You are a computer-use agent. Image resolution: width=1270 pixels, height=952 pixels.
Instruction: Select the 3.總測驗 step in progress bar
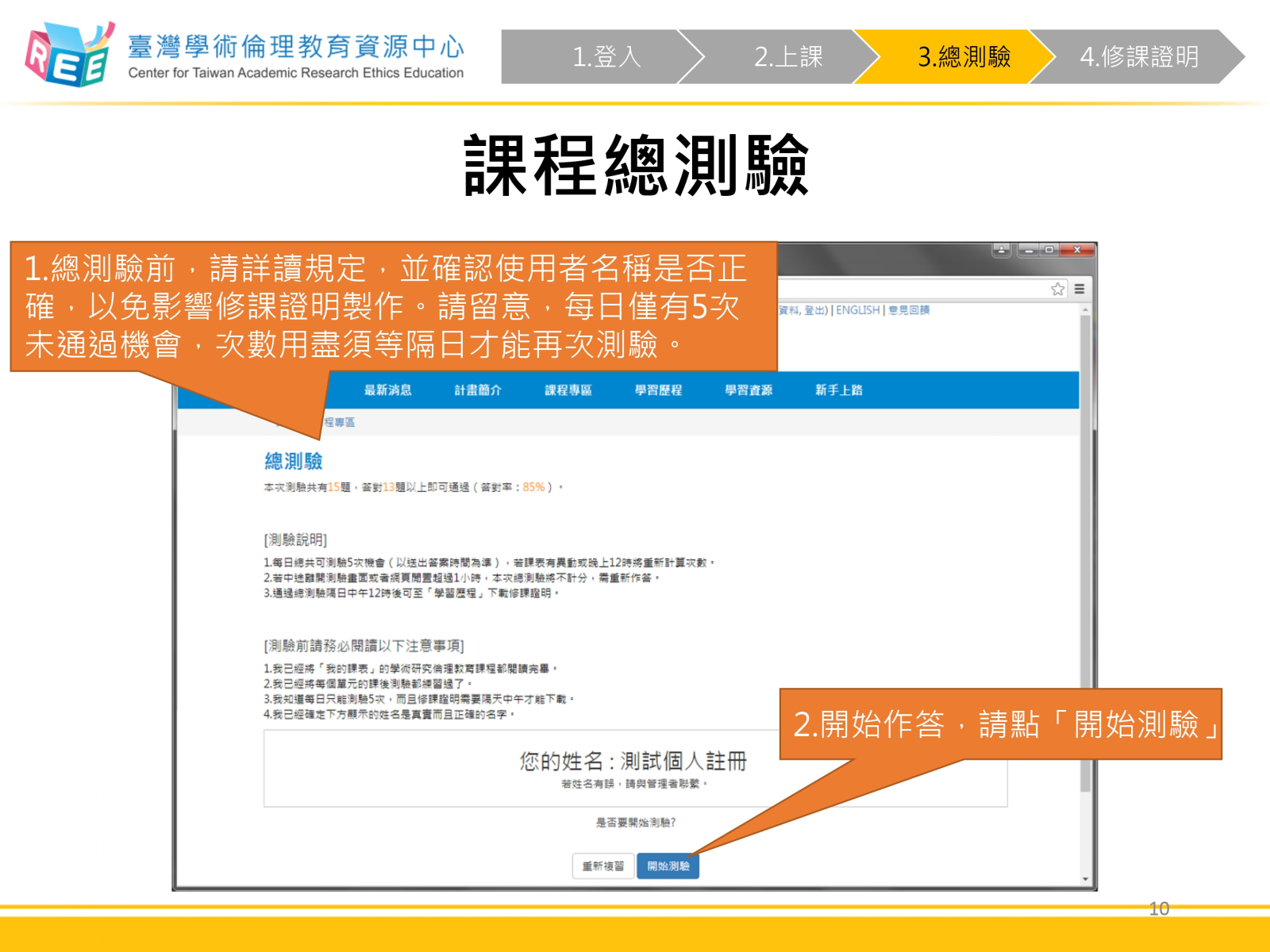tap(964, 57)
